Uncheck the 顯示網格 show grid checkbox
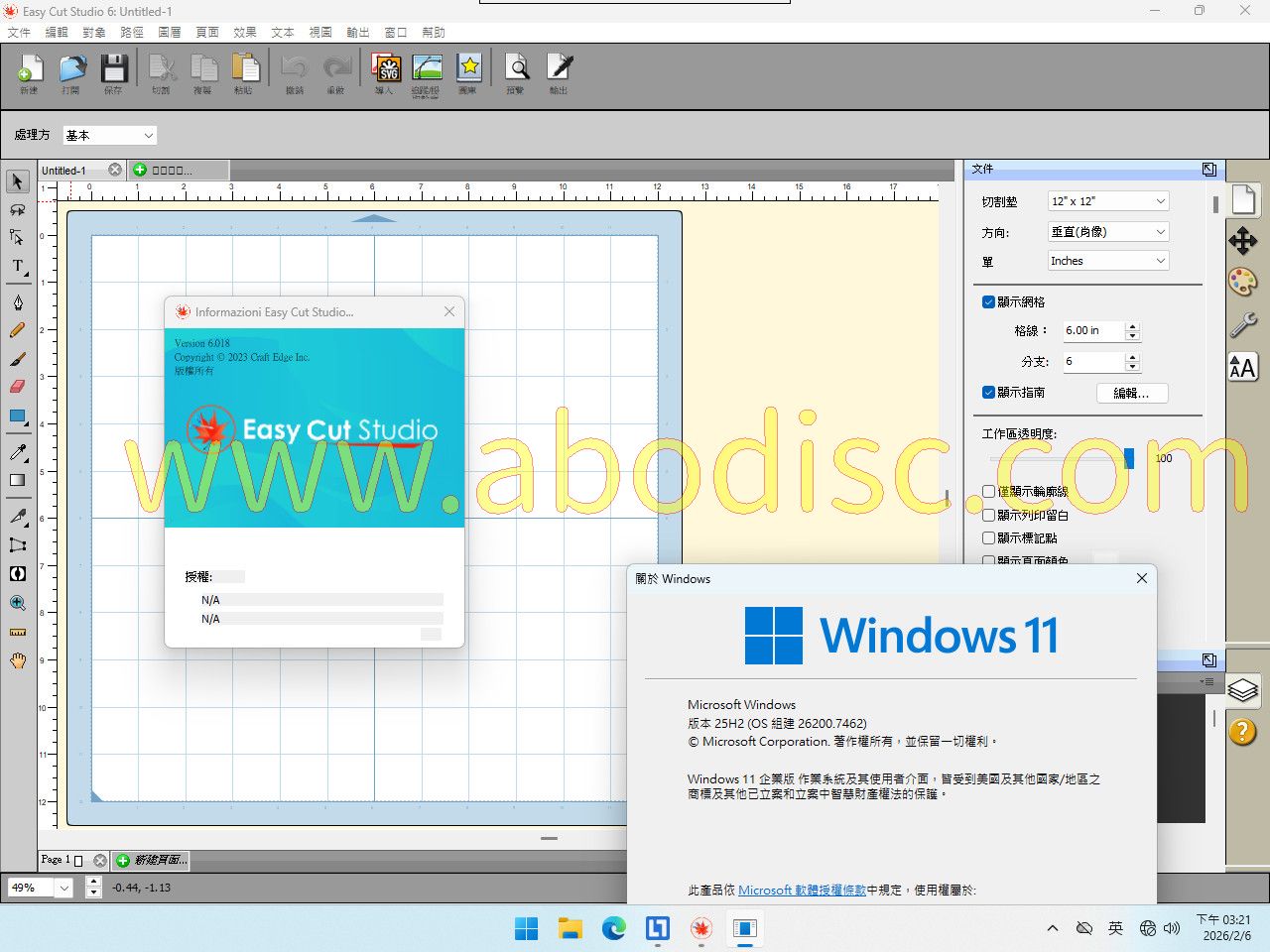Image resolution: width=1270 pixels, height=952 pixels. (x=988, y=302)
